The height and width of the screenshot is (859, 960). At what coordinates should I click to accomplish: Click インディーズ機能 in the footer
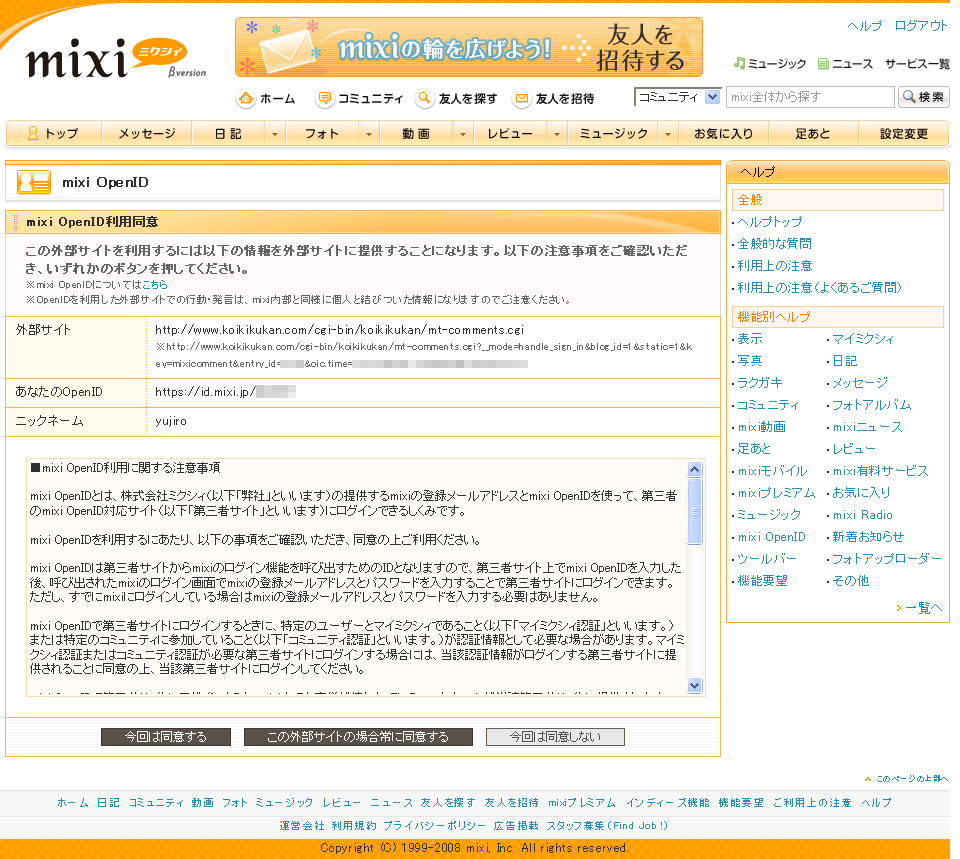pyautogui.click(x=667, y=803)
